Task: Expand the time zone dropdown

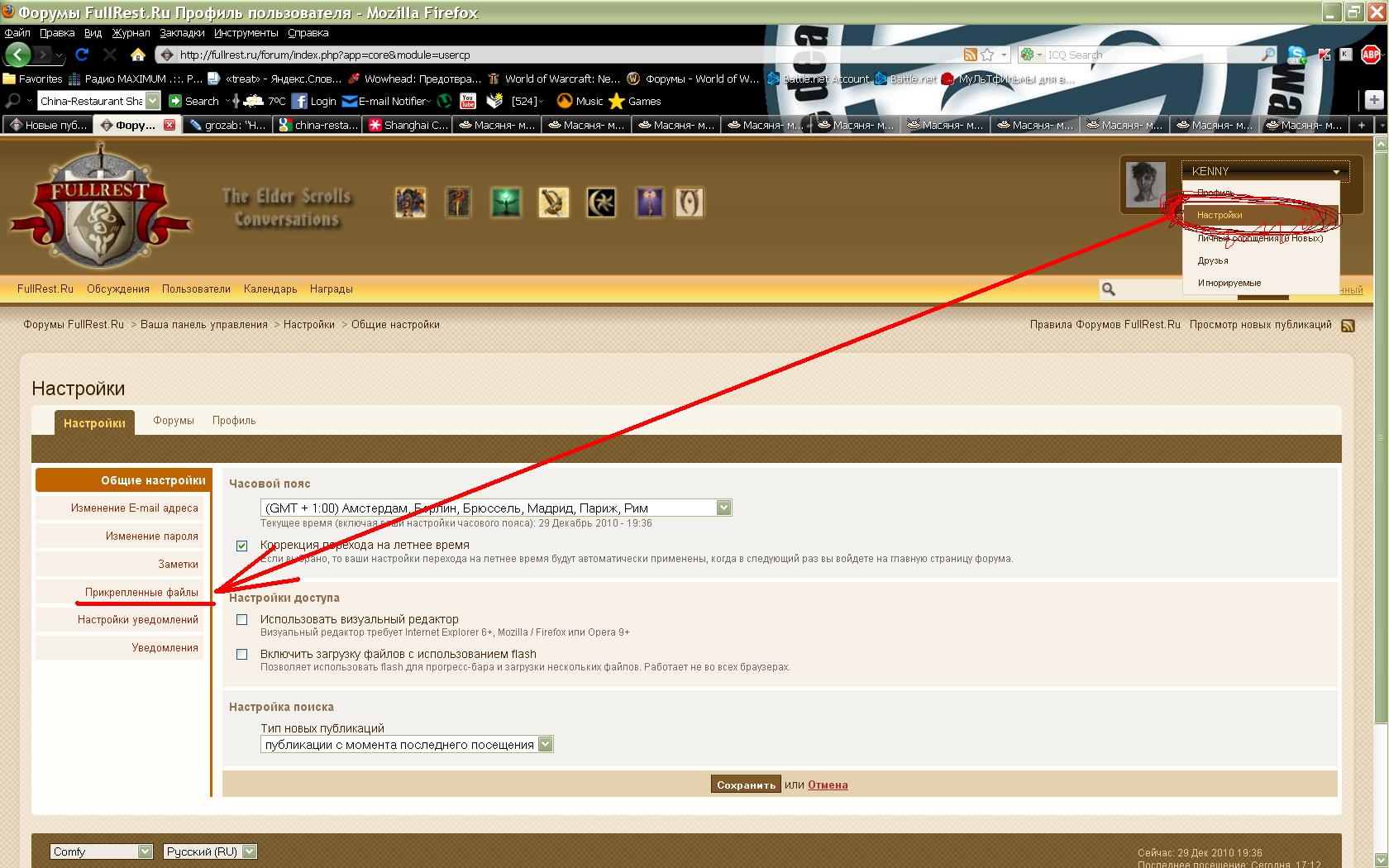Action: pyautogui.click(x=723, y=508)
